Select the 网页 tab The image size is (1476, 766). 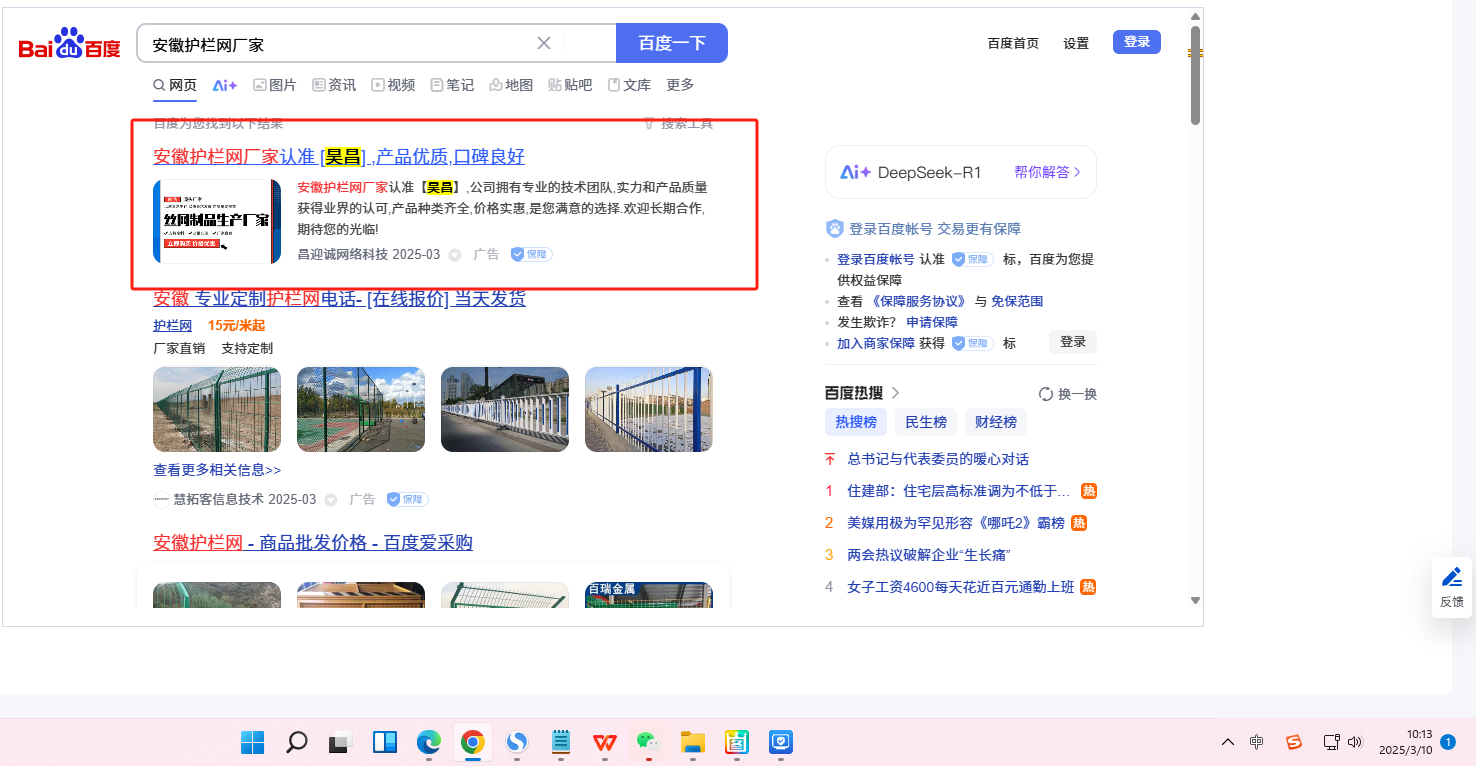(175, 85)
